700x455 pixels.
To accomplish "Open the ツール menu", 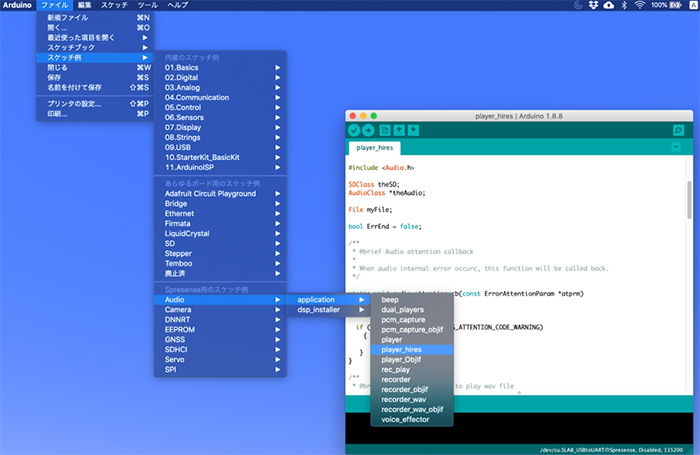I will point(148,5).
